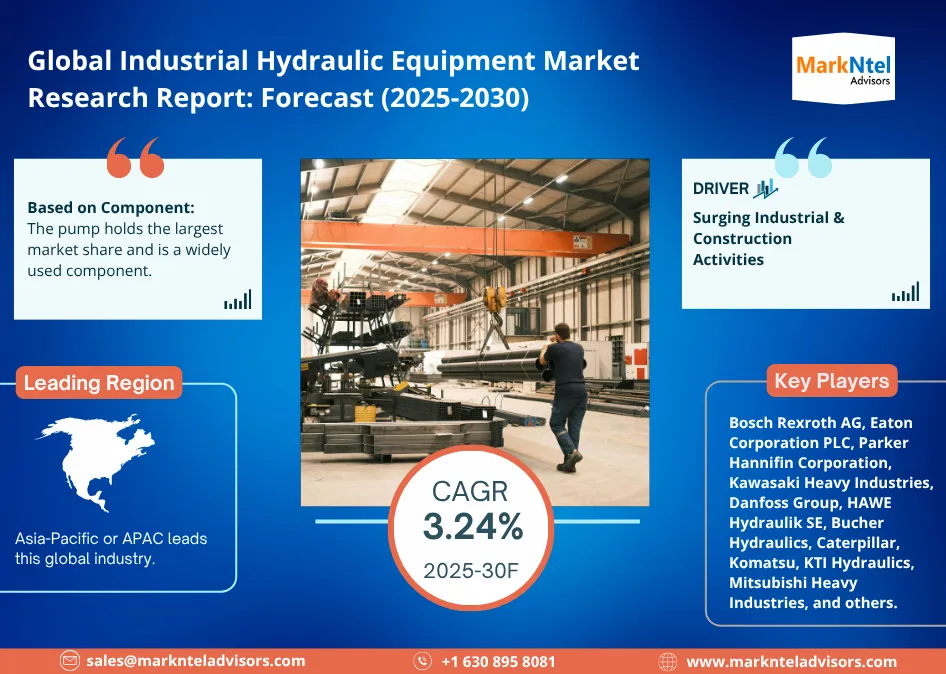946x674 pixels.
Task: Click the factory warehouse photo
Action: pos(475,300)
